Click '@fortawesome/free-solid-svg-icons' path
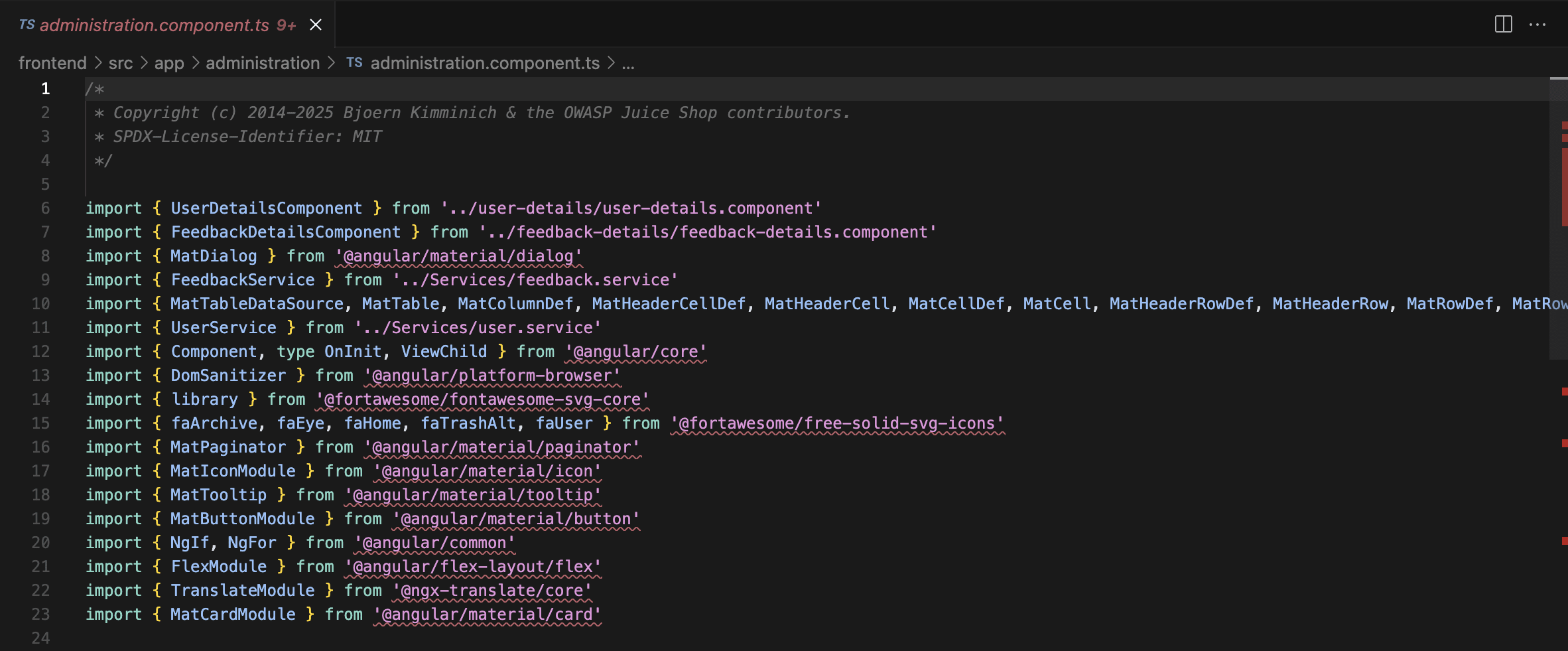Viewport: 1568px width, 651px height. coord(837,423)
